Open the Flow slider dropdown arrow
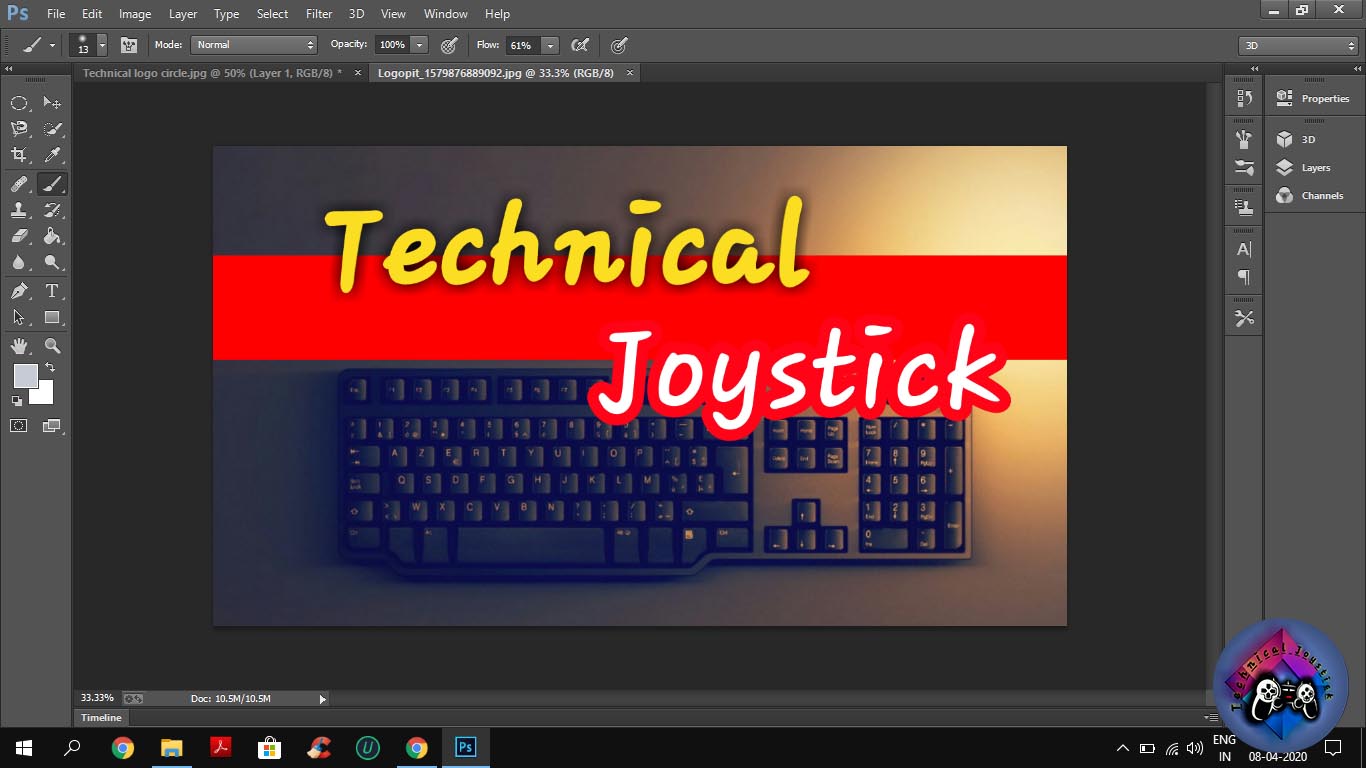1366x768 pixels. [550, 45]
